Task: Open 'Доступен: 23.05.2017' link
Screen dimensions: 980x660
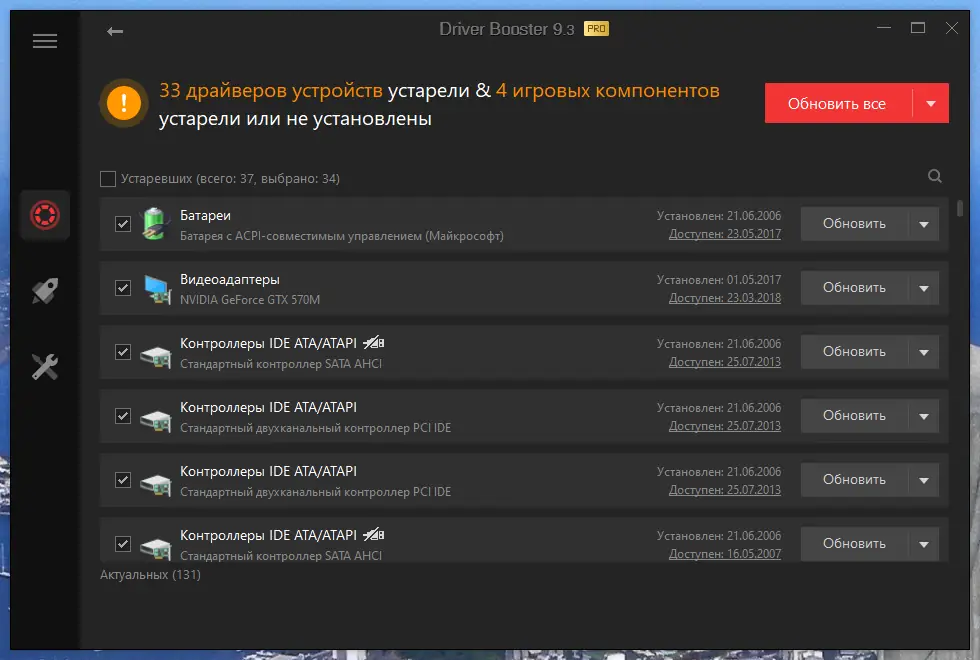Action: tap(724, 234)
